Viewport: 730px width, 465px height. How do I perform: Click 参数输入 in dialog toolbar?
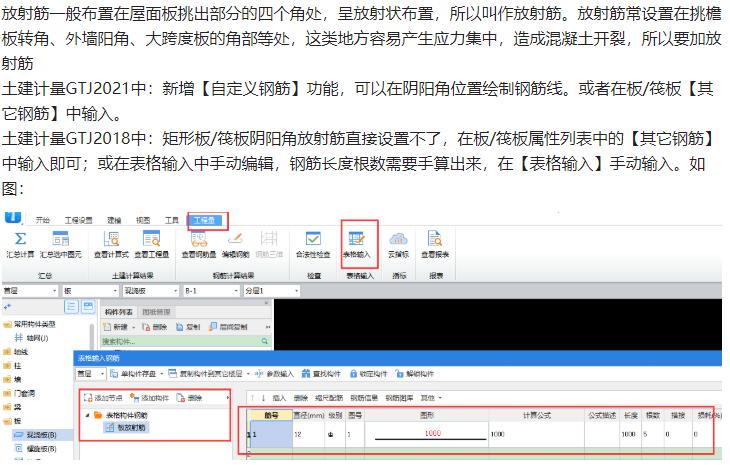(x=274, y=374)
